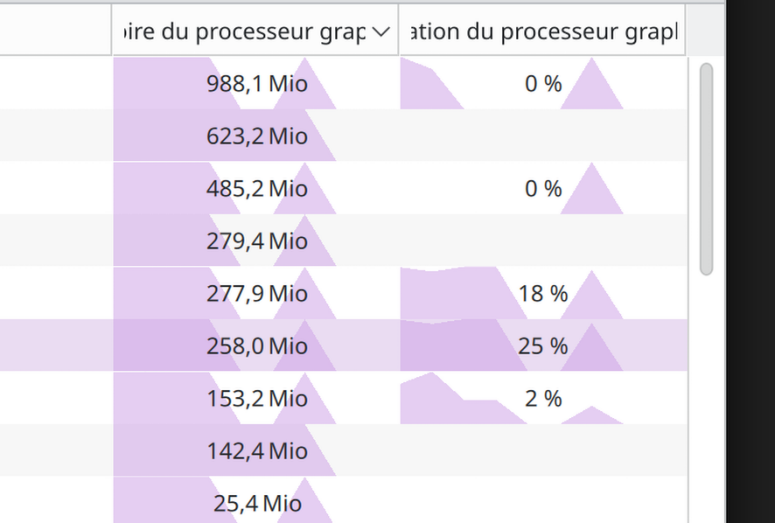Select the 142,4 Mio memory cell
This screenshot has height=523, width=775.
coord(257,451)
